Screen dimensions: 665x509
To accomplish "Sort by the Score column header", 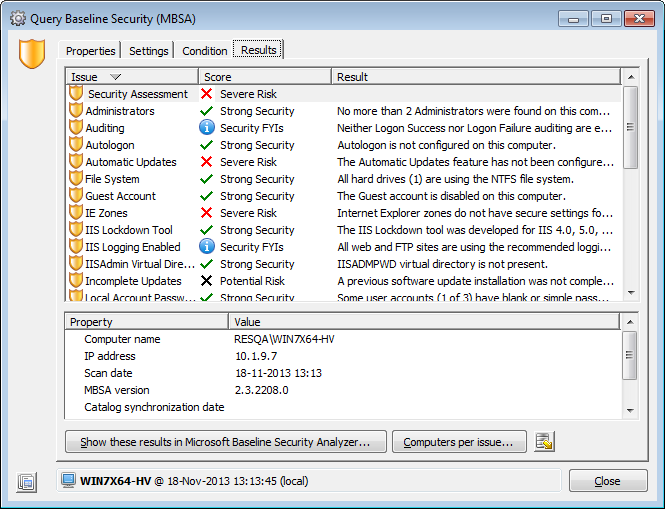I will coord(265,77).
